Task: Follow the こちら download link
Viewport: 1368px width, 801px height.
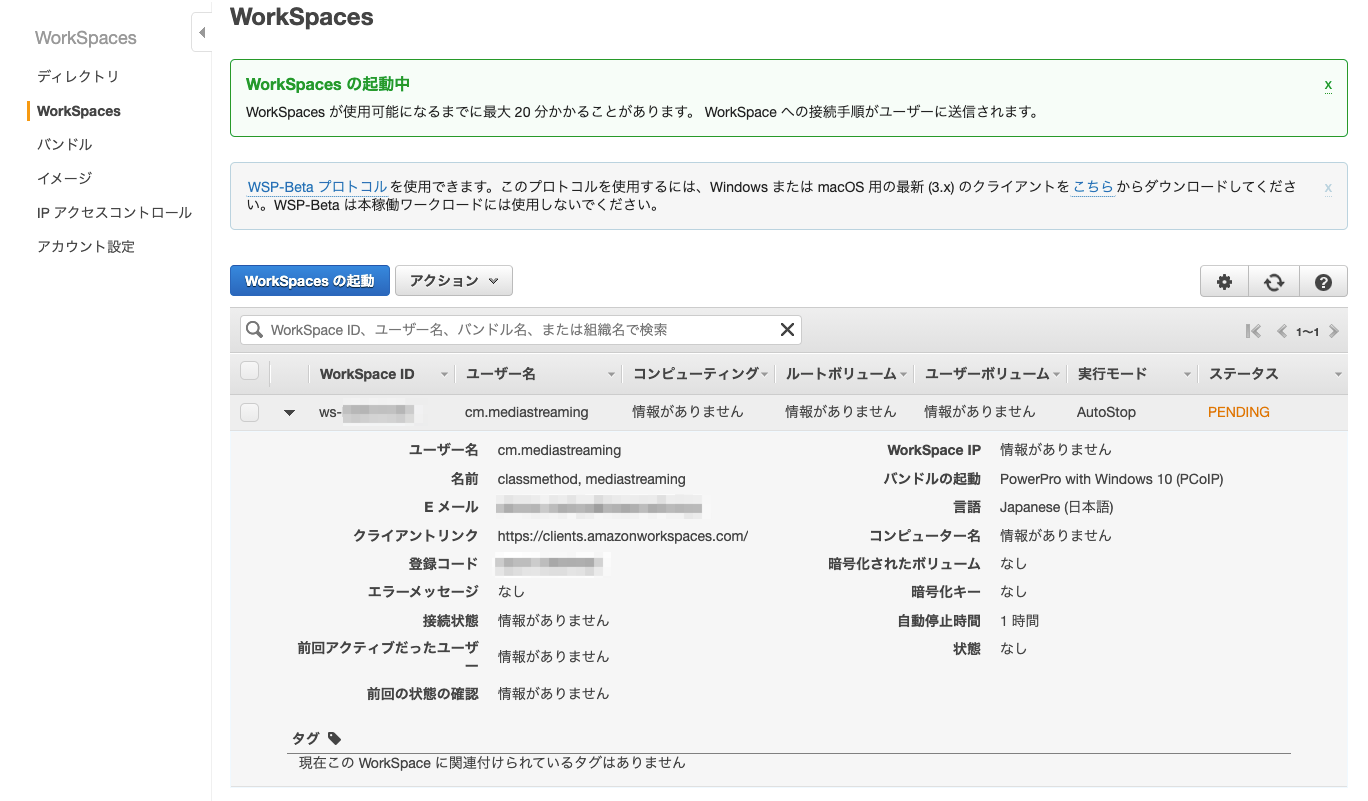Action: pos(1093,186)
